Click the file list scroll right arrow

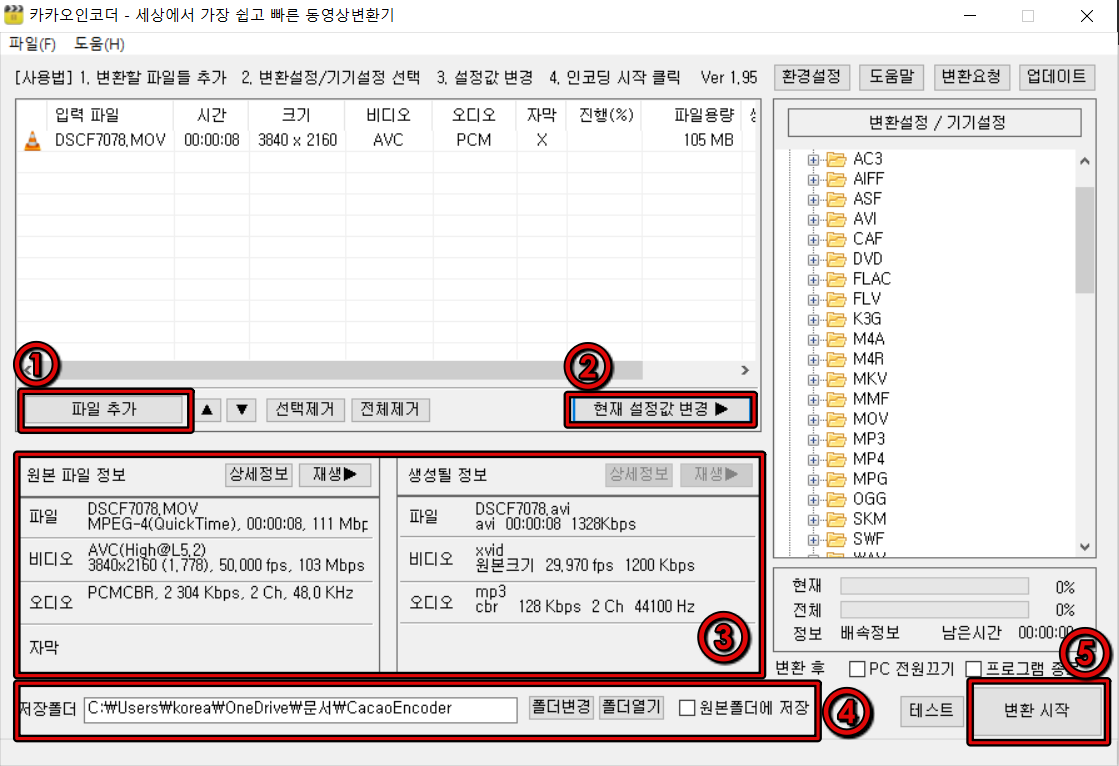(x=745, y=370)
